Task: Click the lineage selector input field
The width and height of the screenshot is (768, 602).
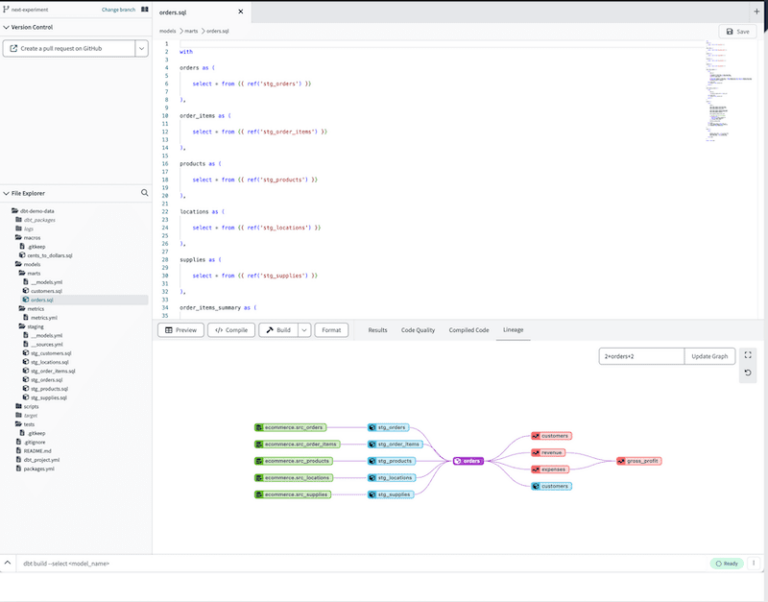Action: pos(641,356)
